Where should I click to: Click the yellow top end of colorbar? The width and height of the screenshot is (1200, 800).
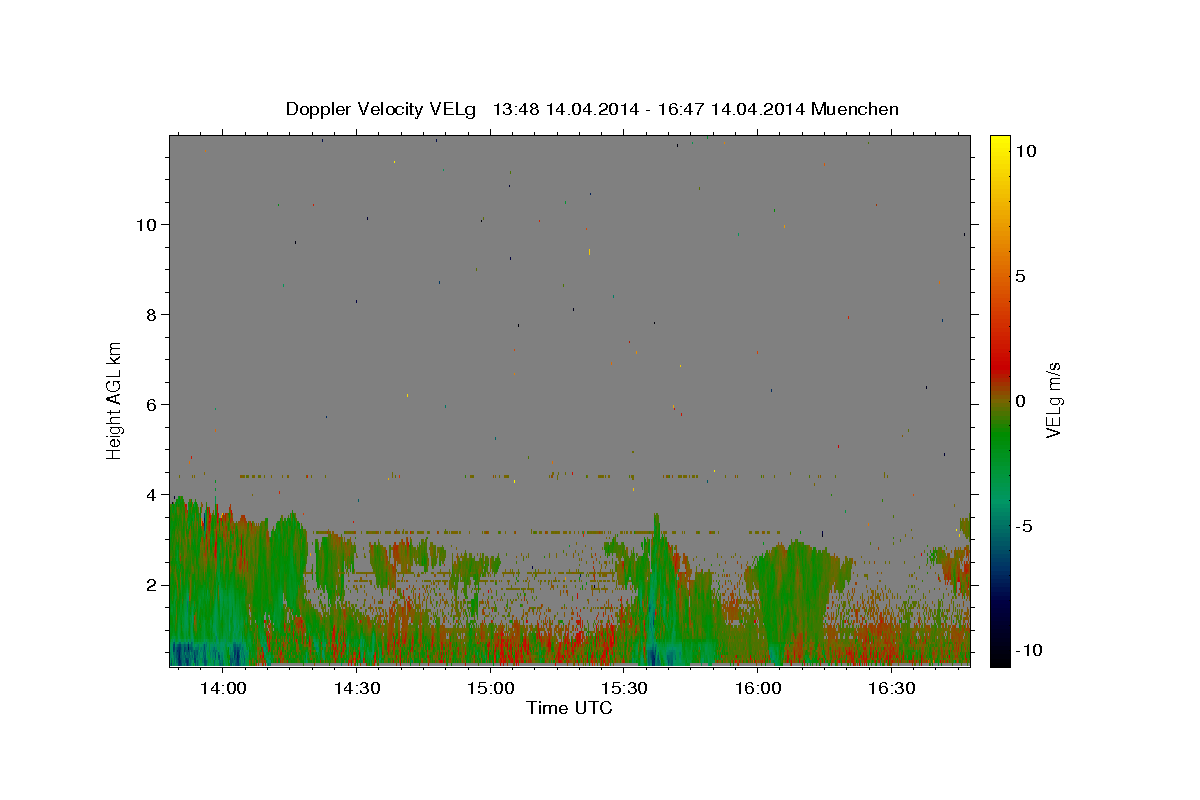pos(1000,142)
